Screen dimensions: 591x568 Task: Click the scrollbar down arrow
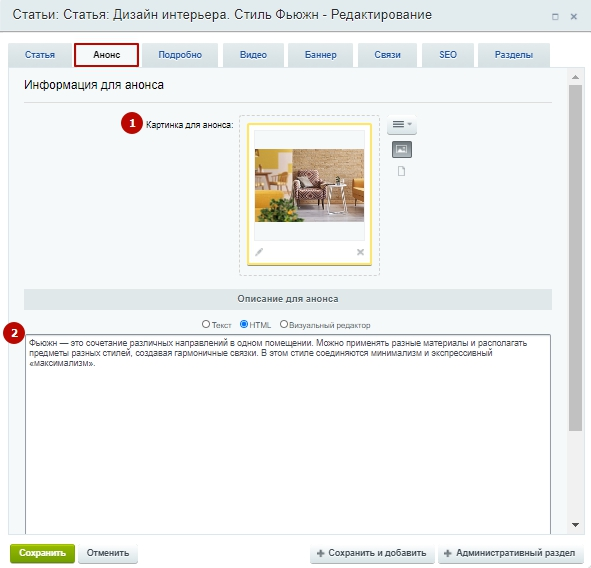(x=575, y=525)
